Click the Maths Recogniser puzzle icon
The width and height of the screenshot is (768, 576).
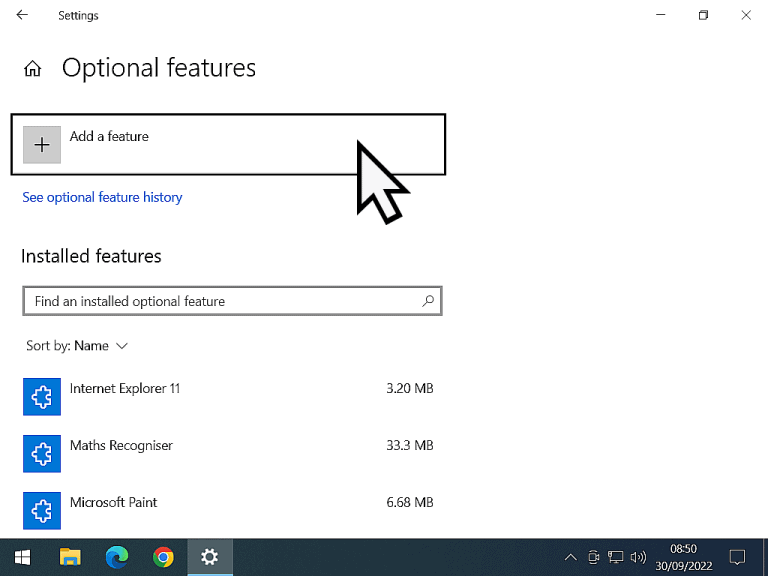[42, 454]
